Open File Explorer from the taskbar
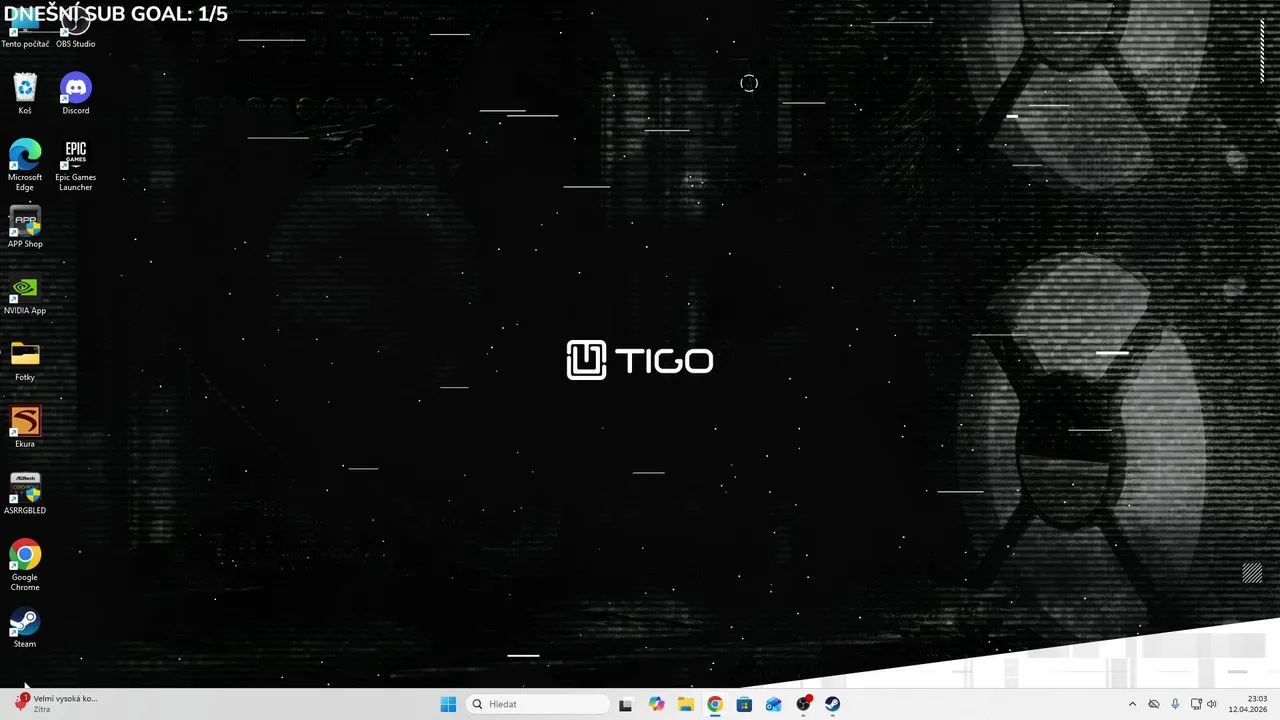Screen dimensions: 1280x720 pyautogui.click(x=685, y=704)
